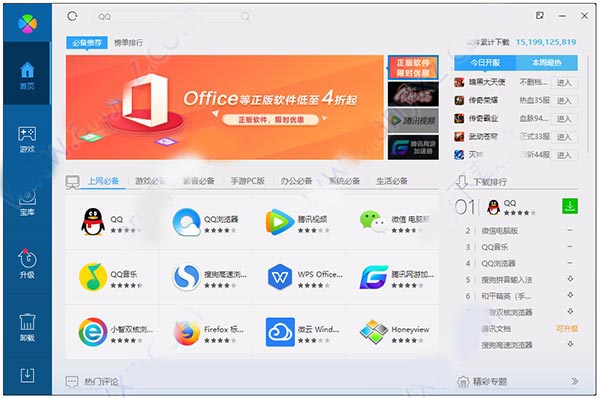Open the download manager icon at sidebar bottom
Viewport: 600px width, 398px height.
point(27,375)
